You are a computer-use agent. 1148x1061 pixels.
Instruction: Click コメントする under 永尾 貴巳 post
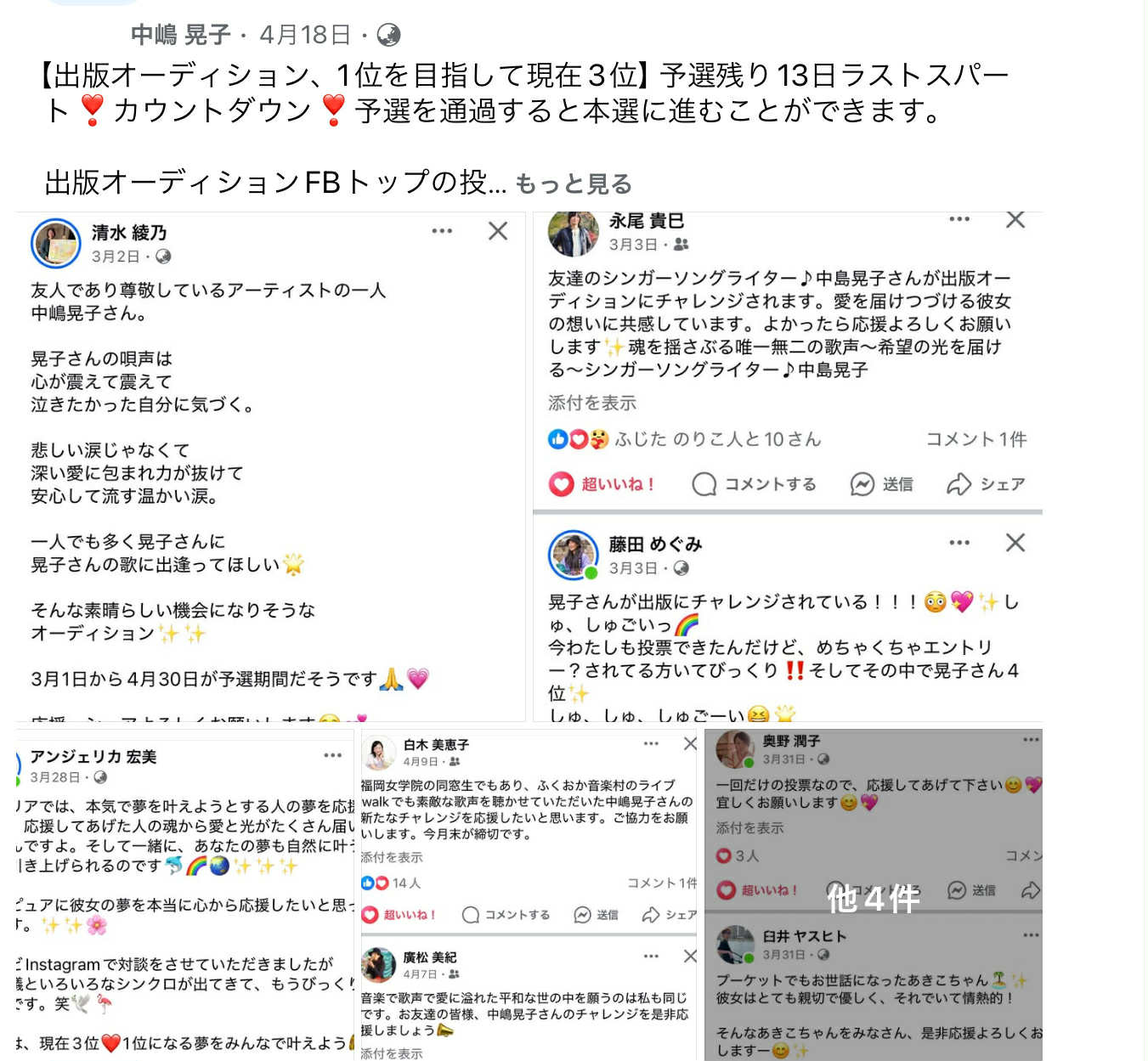click(x=755, y=484)
